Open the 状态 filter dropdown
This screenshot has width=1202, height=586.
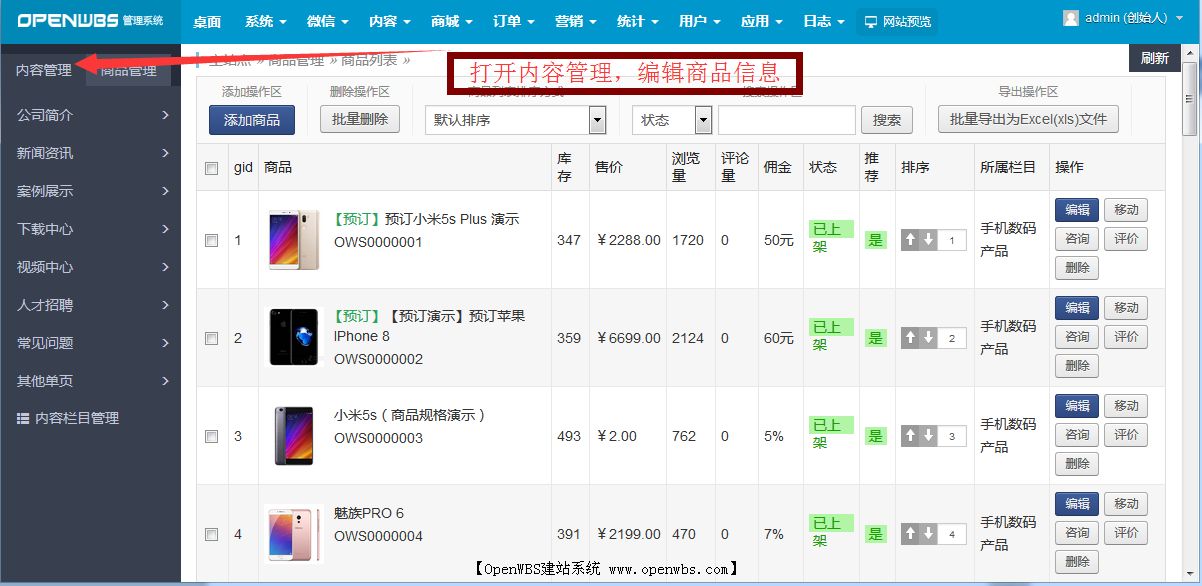tap(671, 119)
